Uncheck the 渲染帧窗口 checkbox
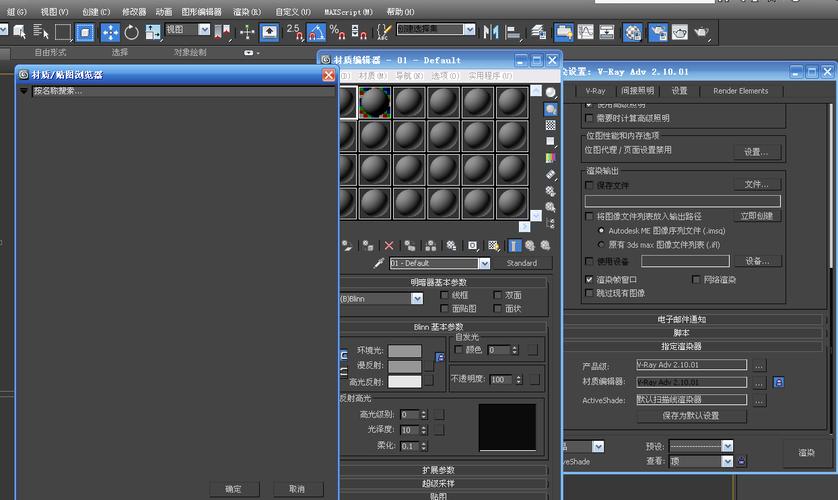 (589, 279)
